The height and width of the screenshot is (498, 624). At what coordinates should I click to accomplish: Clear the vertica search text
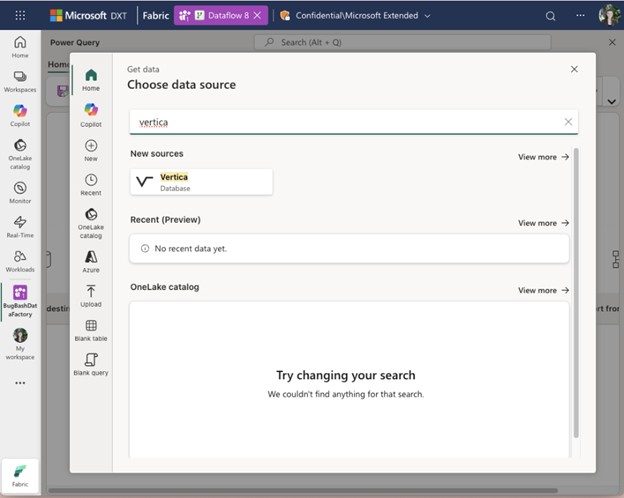pos(568,122)
